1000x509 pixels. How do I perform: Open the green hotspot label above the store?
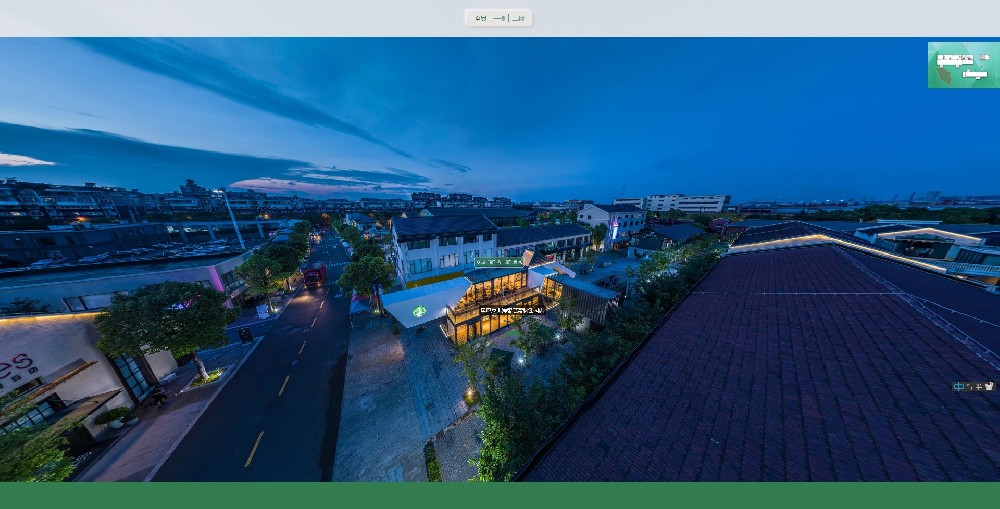(499, 262)
